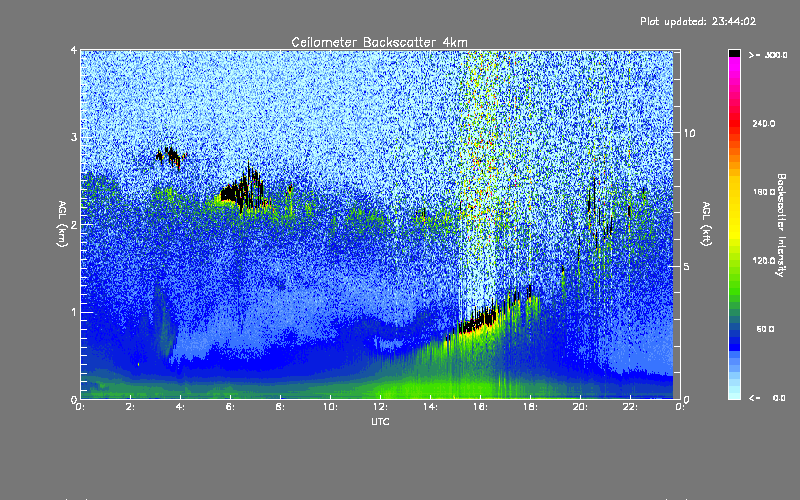Click the "18:" UTC hour tick label

coord(530,407)
